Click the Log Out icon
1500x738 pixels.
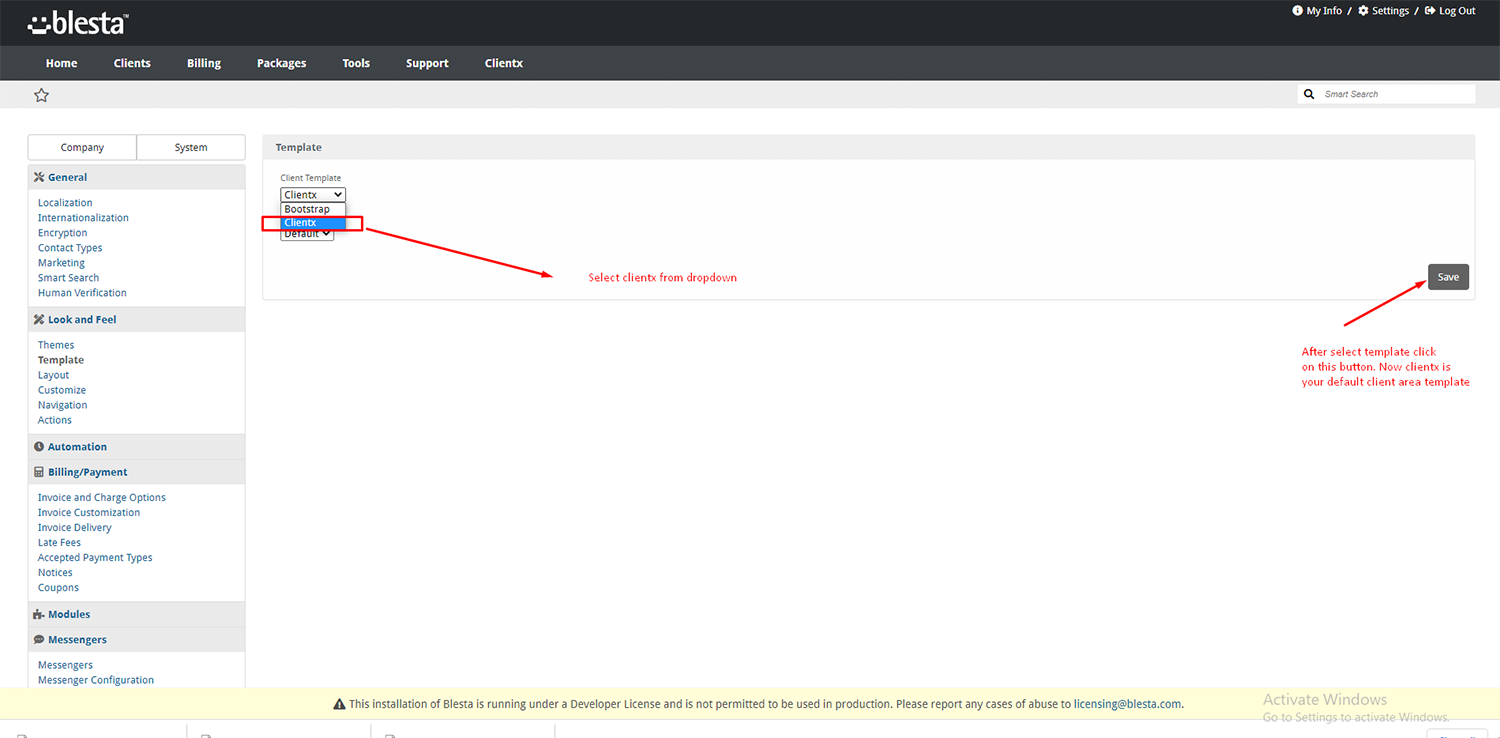pyautogui.click(x=1430, y=11)
